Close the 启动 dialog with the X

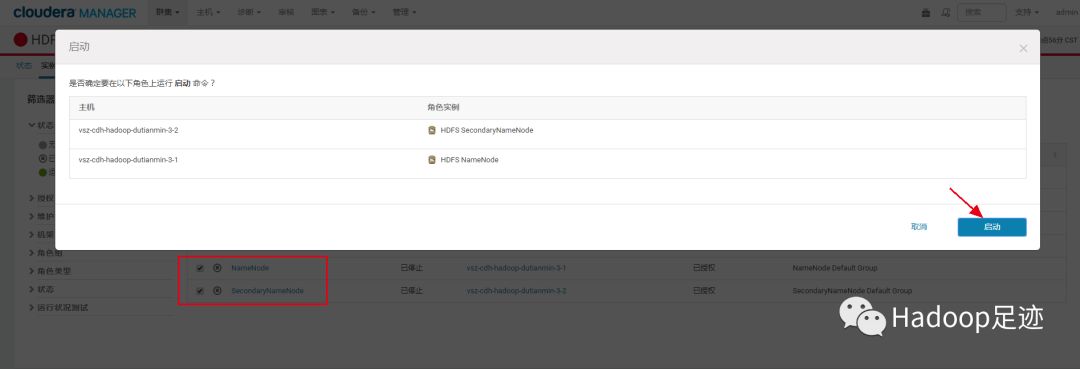pyautogui.click(x=1023, y=48)
